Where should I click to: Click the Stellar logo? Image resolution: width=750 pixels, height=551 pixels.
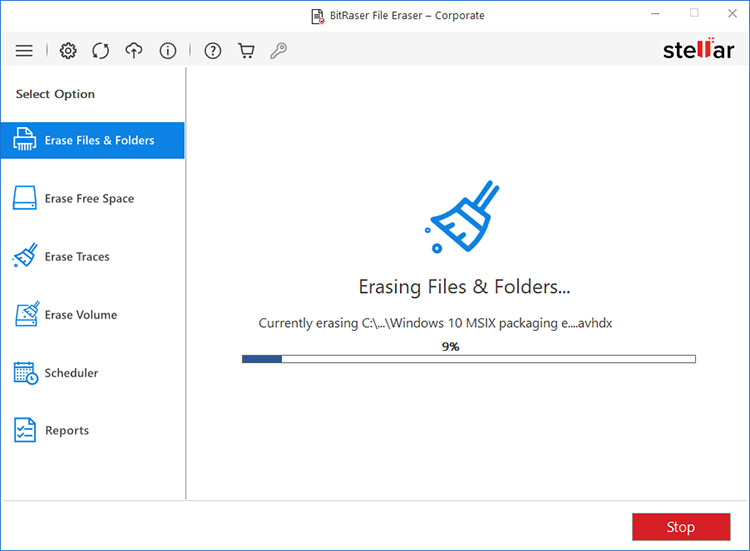(x=698, y=49)
